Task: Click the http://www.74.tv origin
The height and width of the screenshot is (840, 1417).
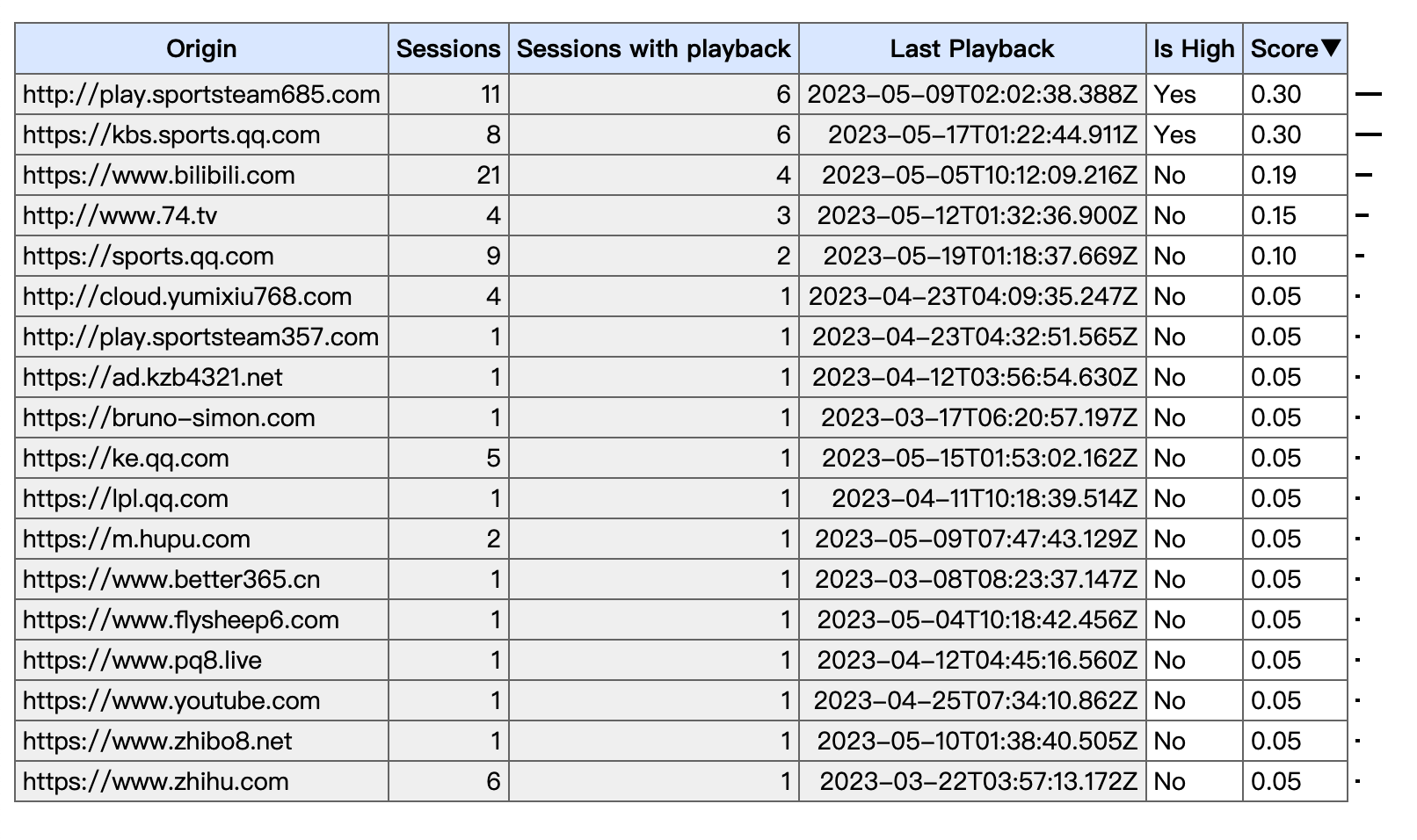Action: (x=120, y=216)
